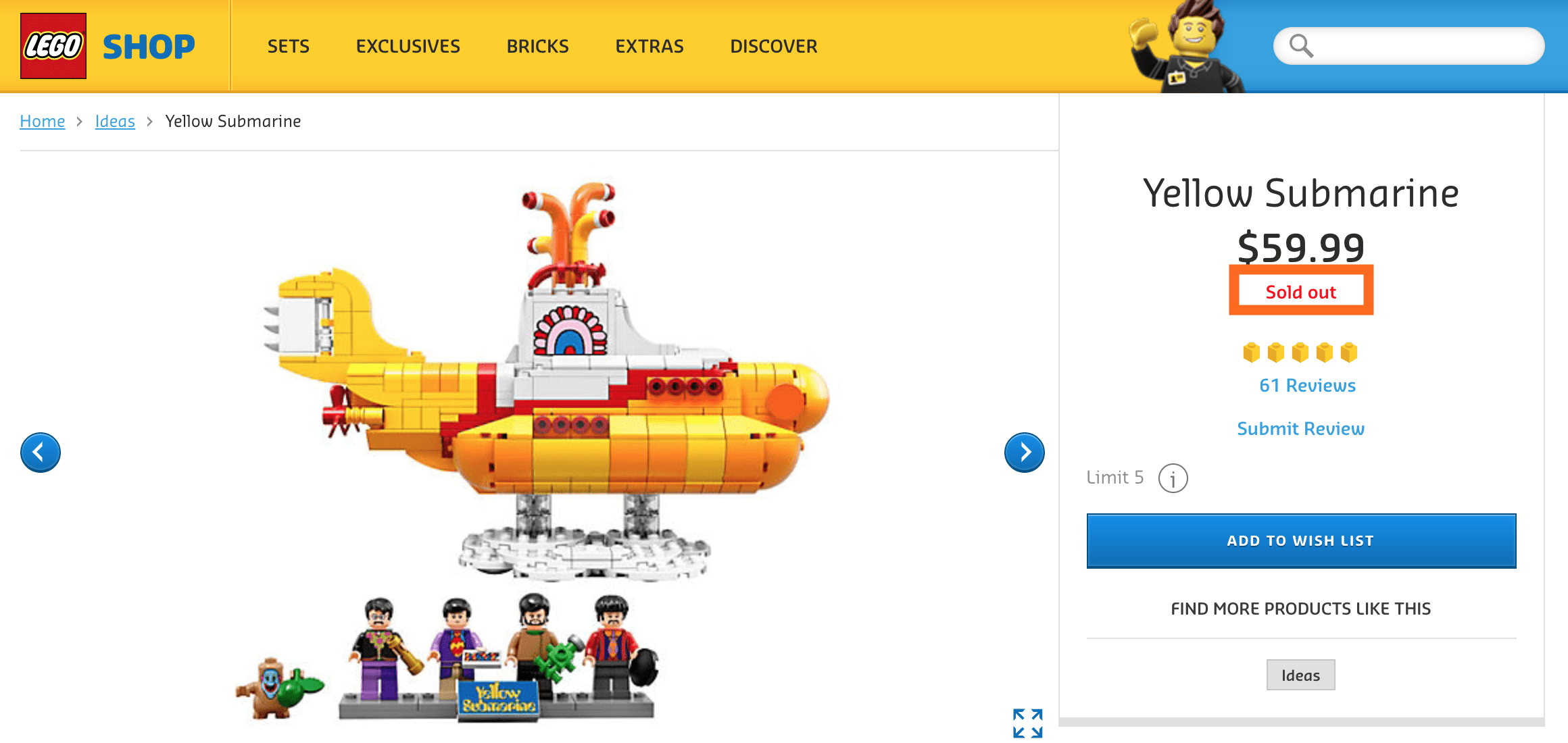The height and width of the screenshot is (743, 1568).
Task: Click the right navigation arrow
Action: [x=1024, y=451]
